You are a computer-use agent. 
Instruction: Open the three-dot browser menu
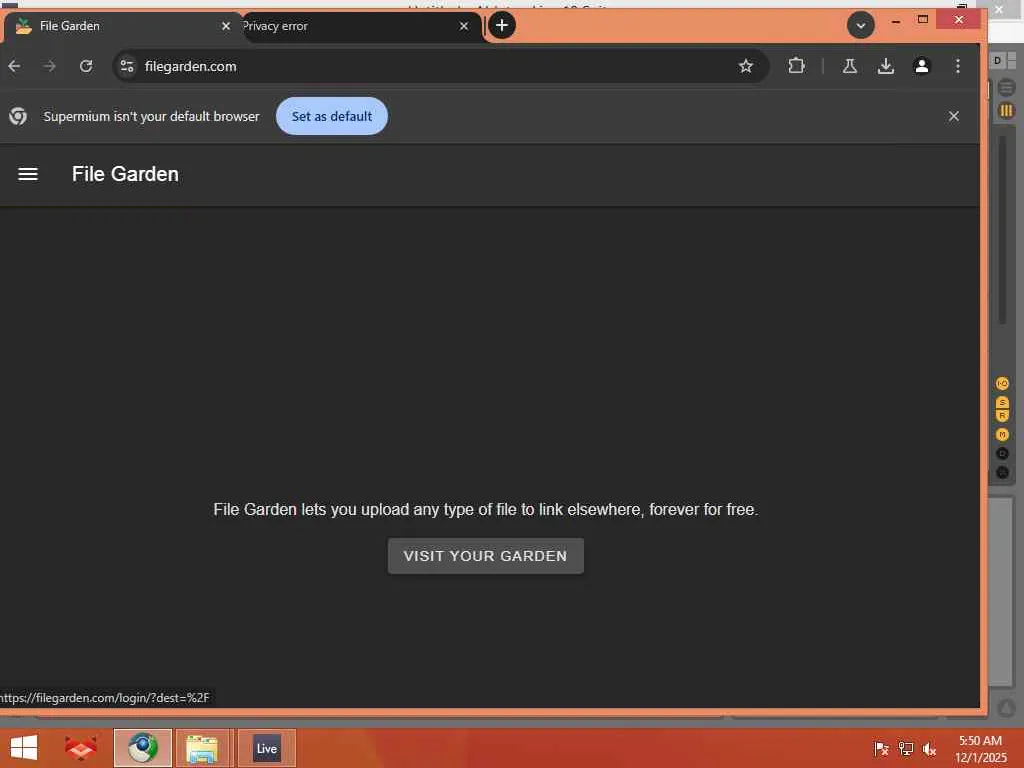pyautogui.click(x=957, y=66)
